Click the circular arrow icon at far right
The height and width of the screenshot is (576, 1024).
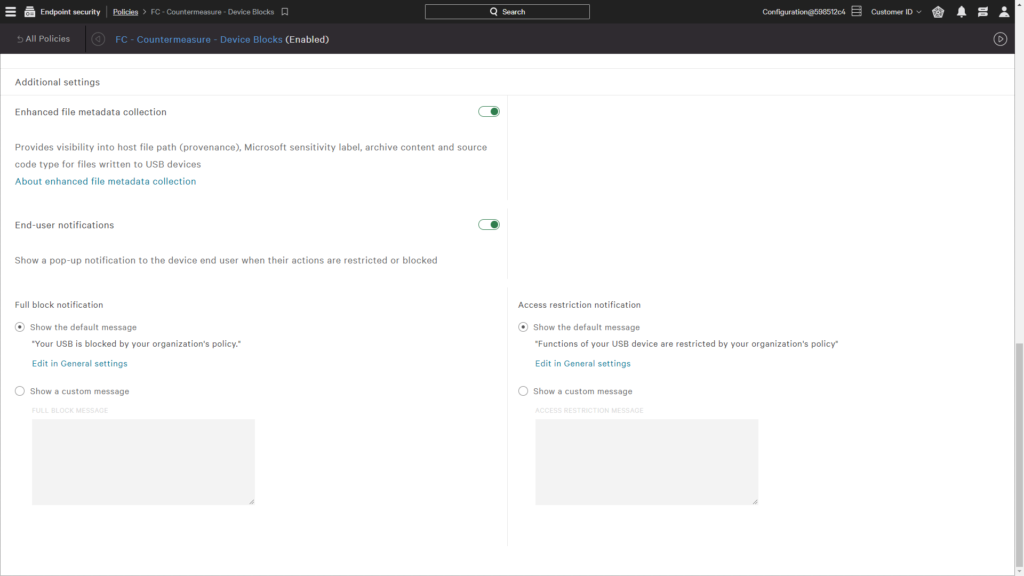coord(1000,39)
